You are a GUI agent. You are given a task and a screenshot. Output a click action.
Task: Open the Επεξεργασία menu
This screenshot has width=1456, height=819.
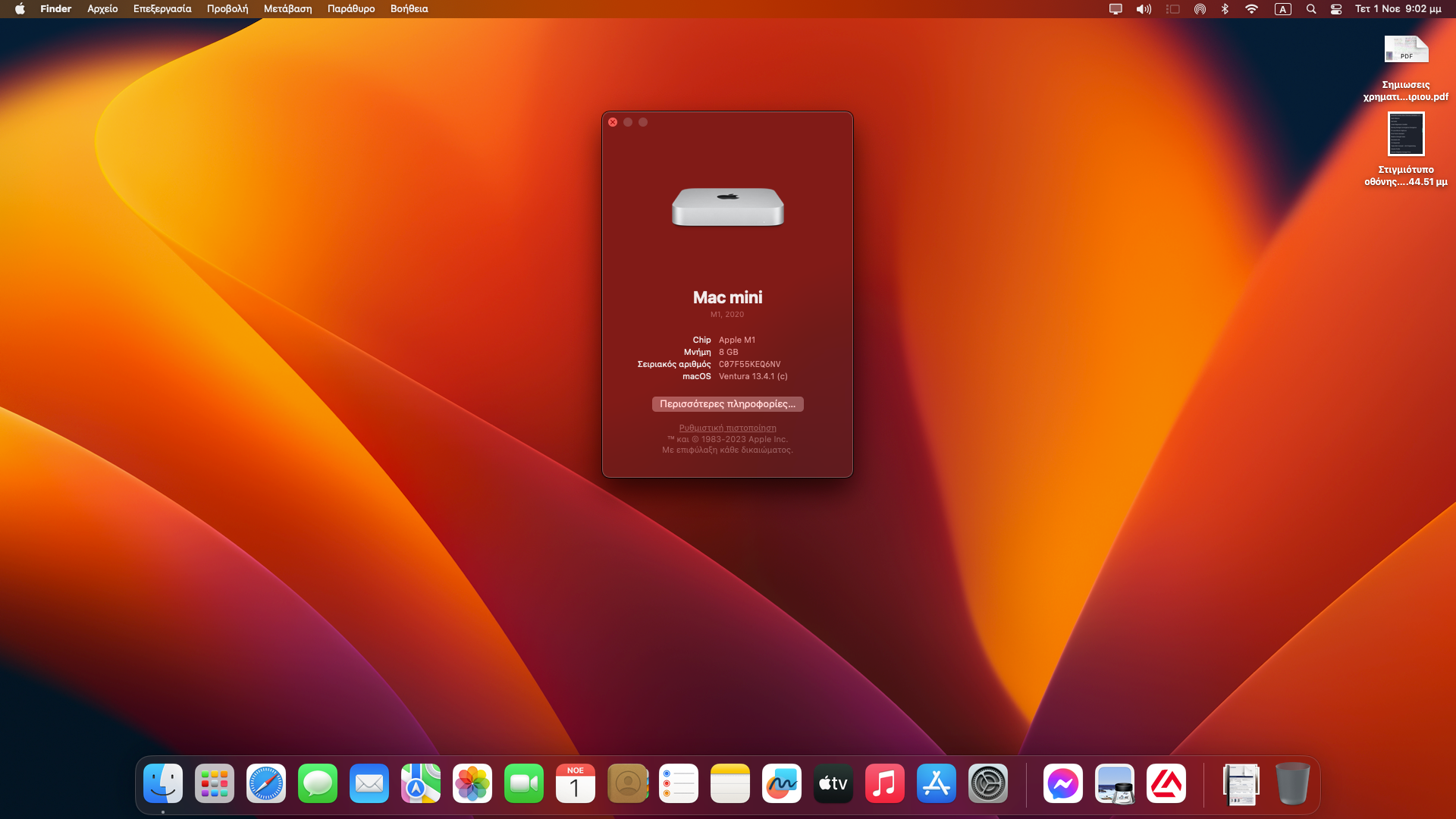coord(162,9)
